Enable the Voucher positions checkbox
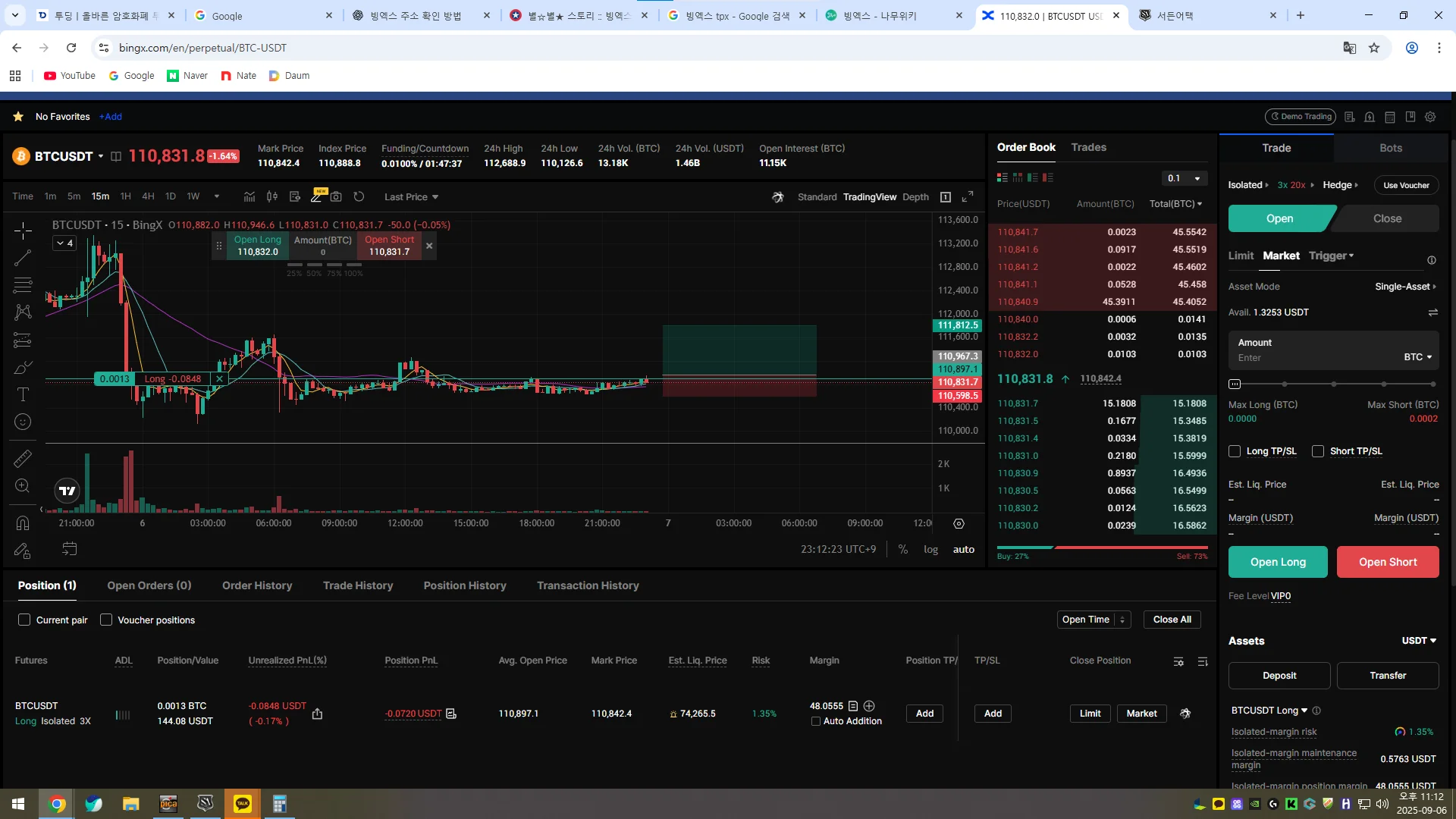The image size is (1456, 819). [x=106, y=620]
